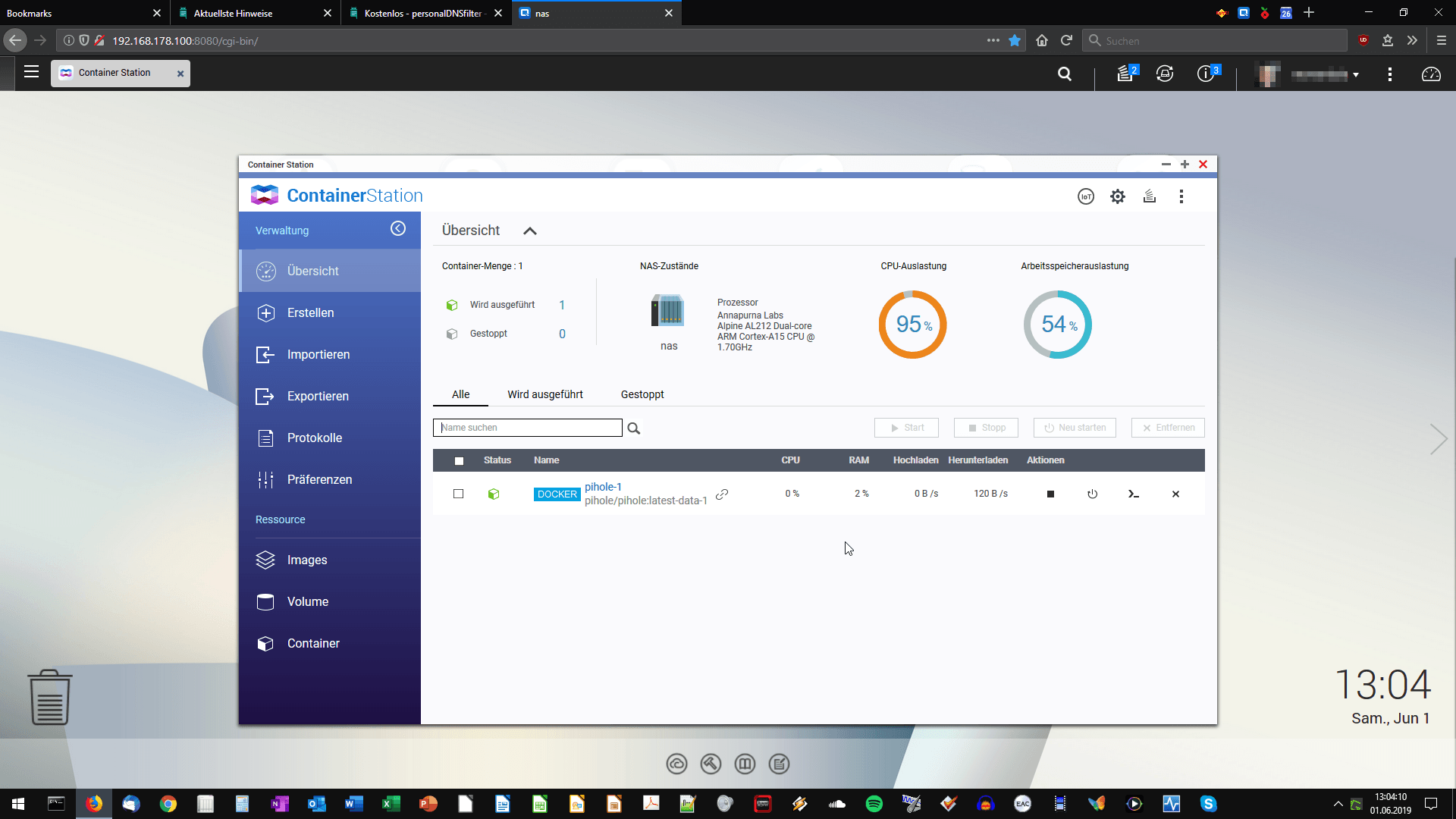Click the container search magnifier icon
Image resolution: width=1456 pixels, height=819 pixels.
[x=634, y=428]
